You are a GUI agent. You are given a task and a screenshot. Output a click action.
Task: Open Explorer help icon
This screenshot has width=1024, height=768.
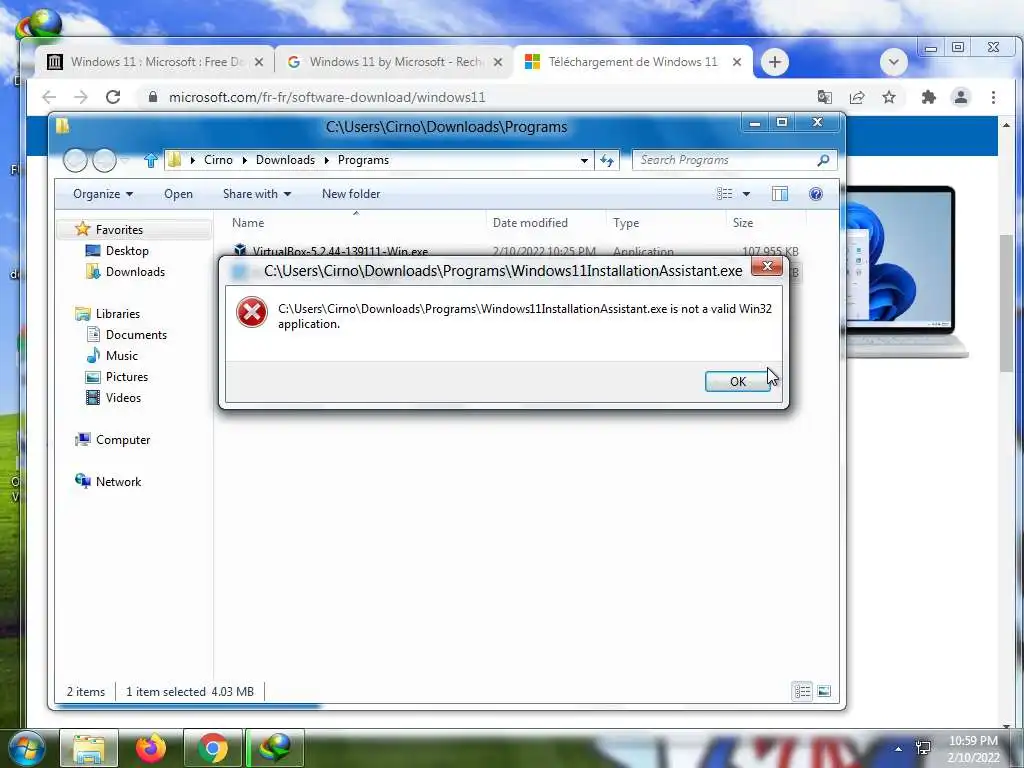pos(816,193)
